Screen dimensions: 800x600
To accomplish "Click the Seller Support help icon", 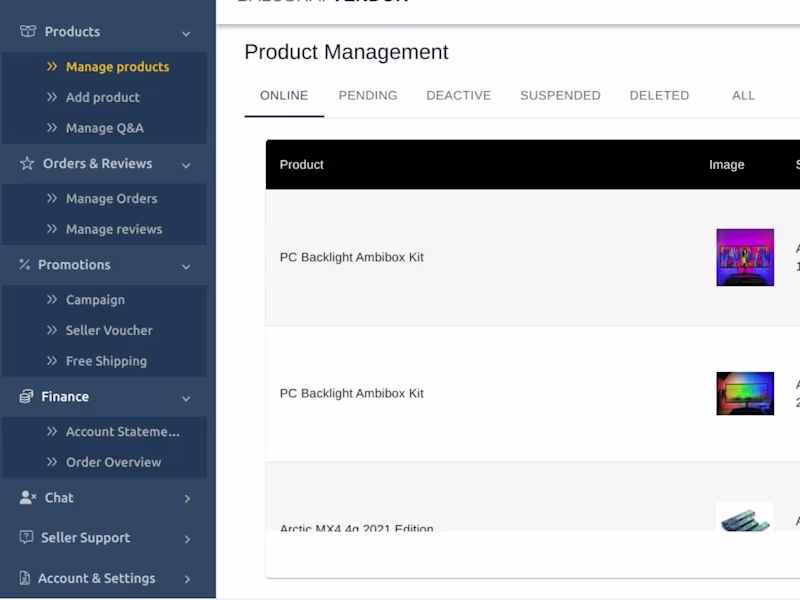I will pyautogui.click(x=27, y=538).
